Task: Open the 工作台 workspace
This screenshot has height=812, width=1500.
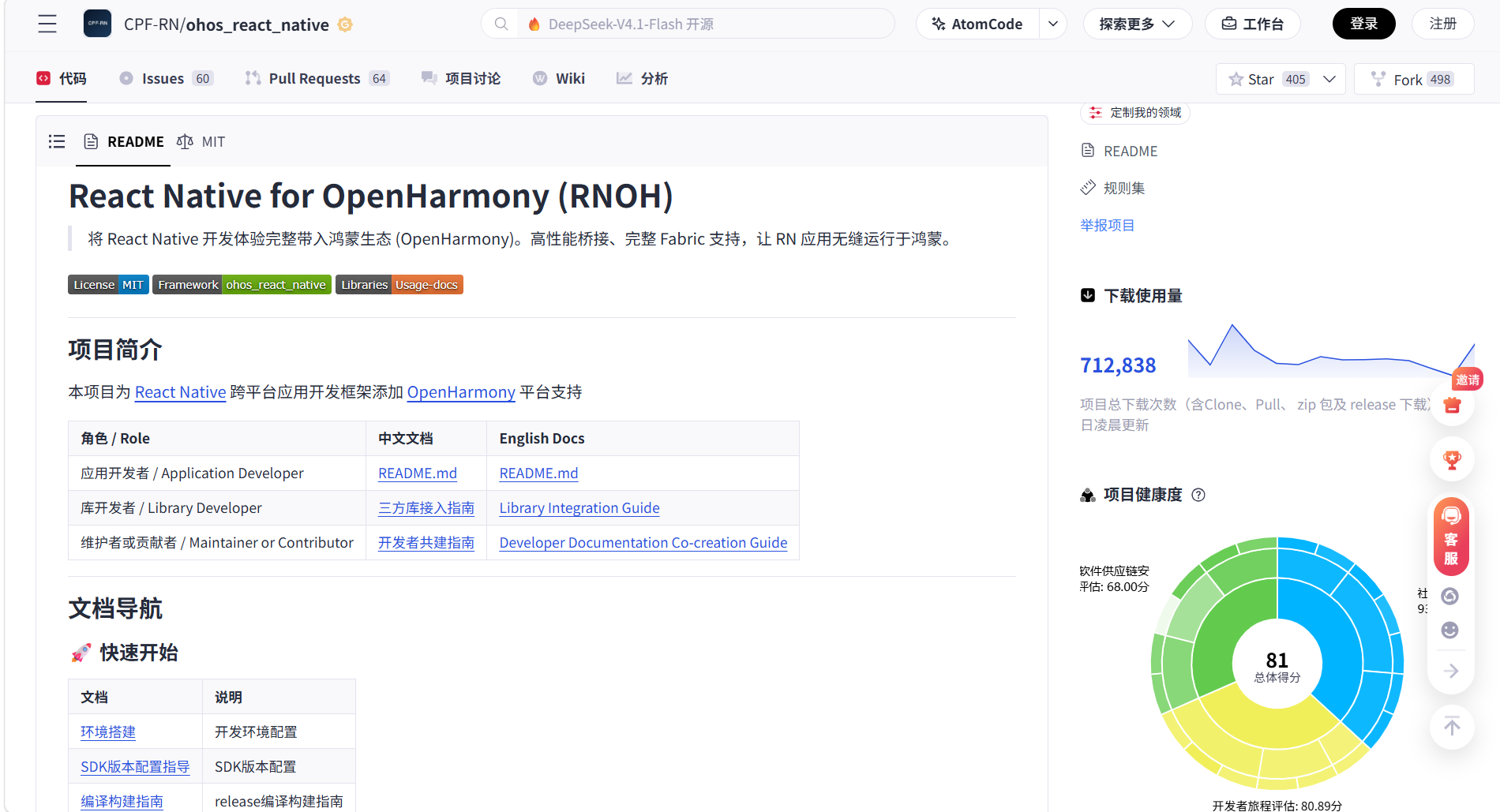Action: tap(1253, 24)
